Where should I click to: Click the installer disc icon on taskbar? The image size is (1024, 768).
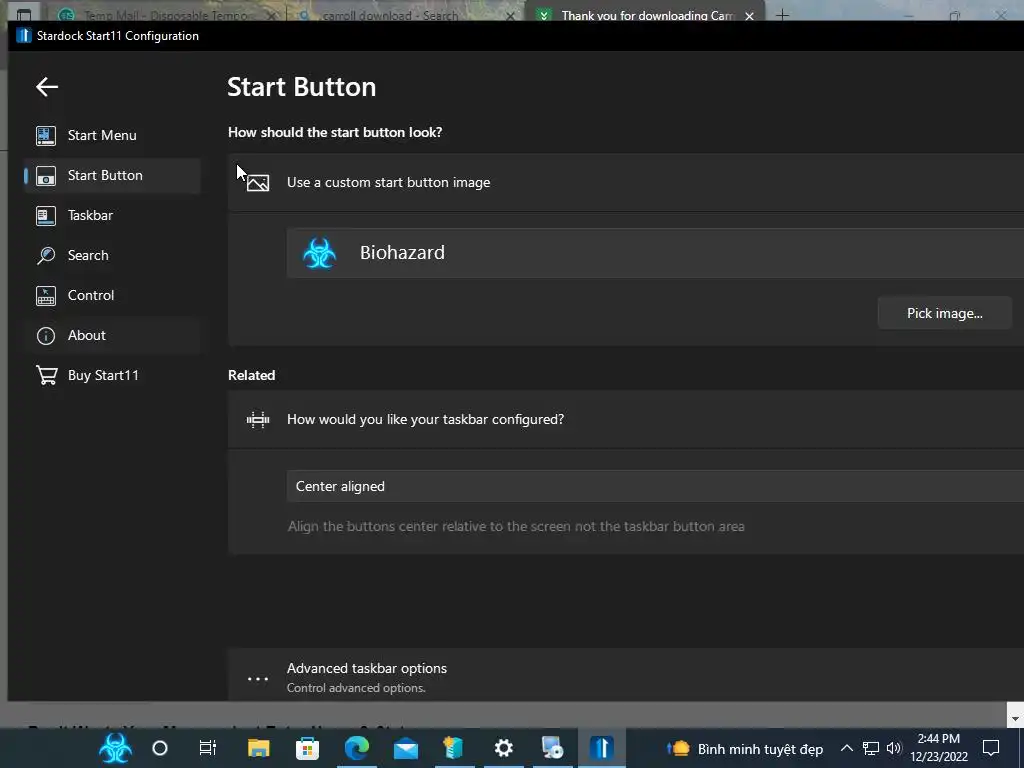tap(552, 748)
